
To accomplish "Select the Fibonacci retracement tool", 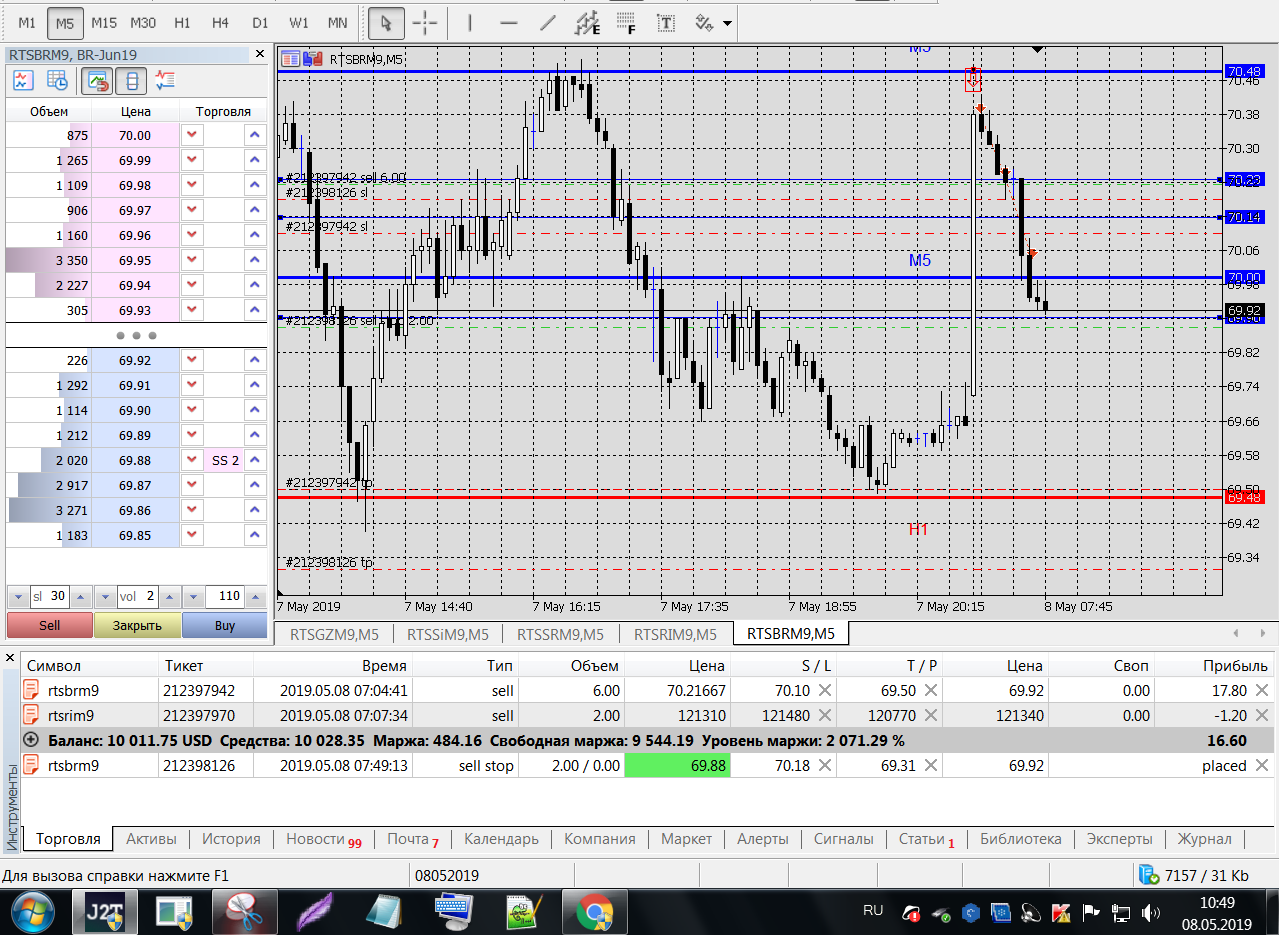I will pyautogui.click(x=626, y=22).
